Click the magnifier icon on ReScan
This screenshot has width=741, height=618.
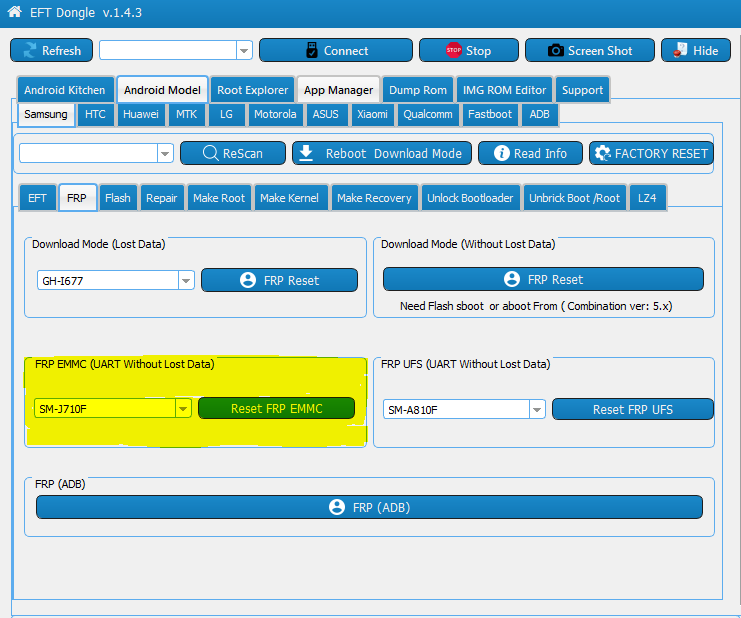(x=210, y=153)
